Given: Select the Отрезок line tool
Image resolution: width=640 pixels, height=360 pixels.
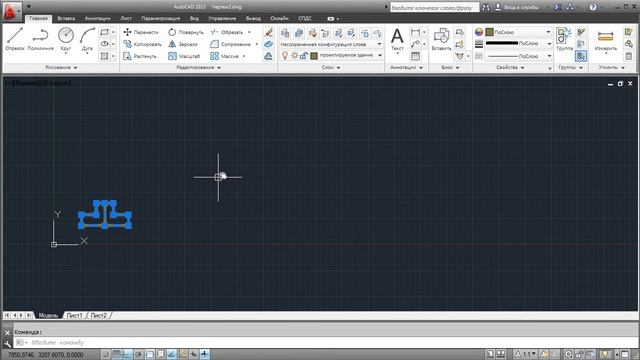Looking at the screenshot, I should [x=15, y=39].
